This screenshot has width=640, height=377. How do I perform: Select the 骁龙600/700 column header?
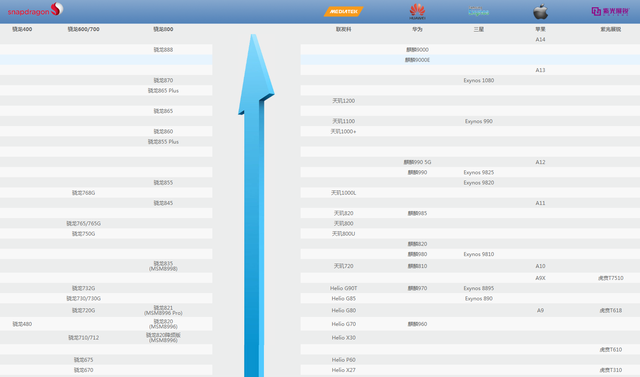pyautogui.click(x=83, y=29)
